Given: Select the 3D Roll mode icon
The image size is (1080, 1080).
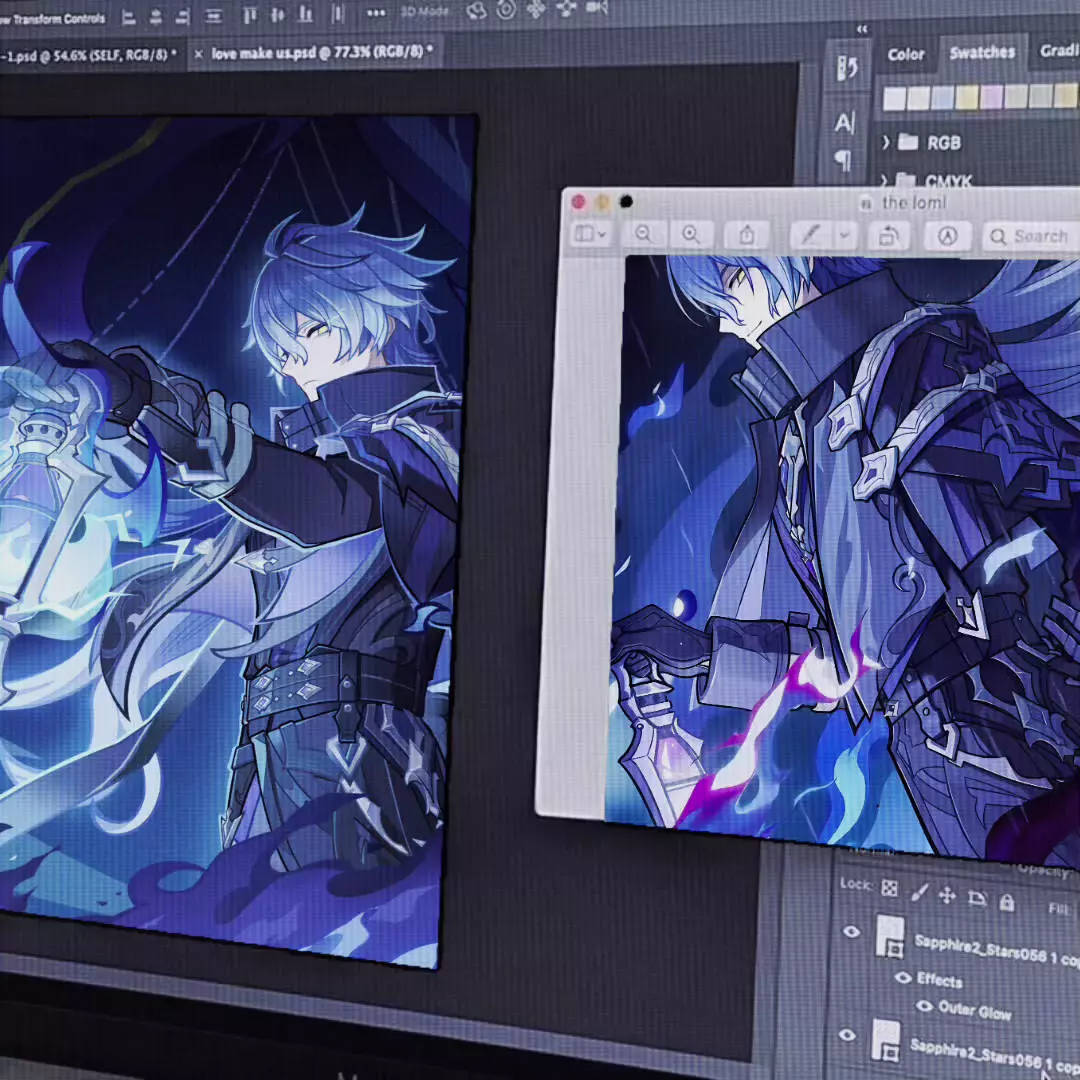Looking at the screenshot, I should point(506,10).
